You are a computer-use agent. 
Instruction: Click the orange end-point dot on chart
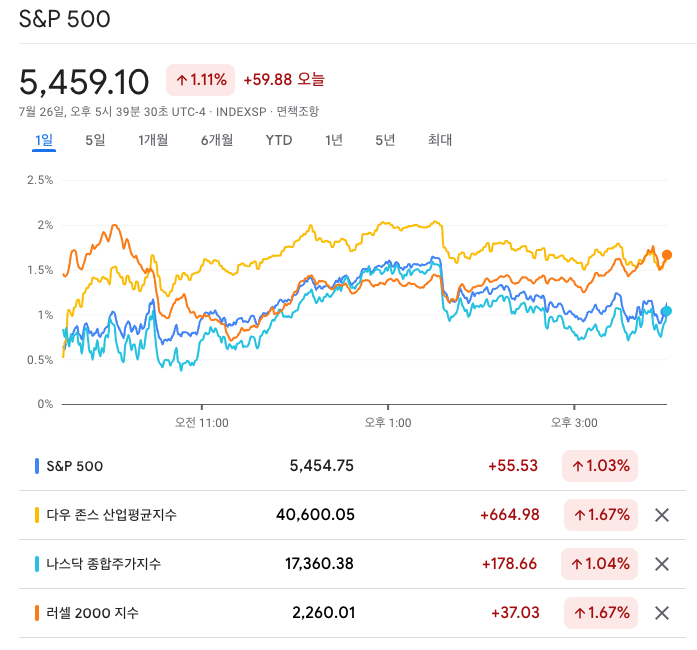667,255
